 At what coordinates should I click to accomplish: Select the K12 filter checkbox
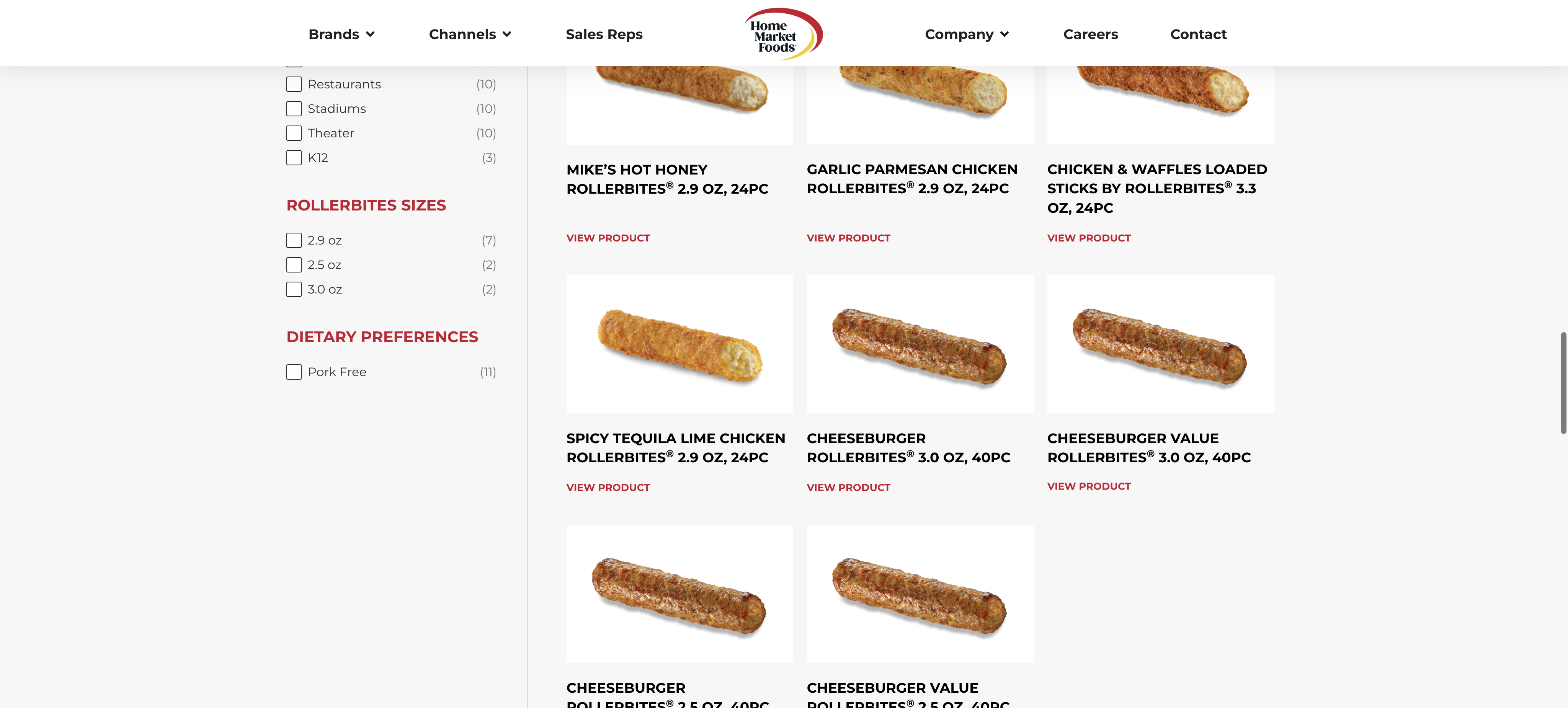coord(294,158)
